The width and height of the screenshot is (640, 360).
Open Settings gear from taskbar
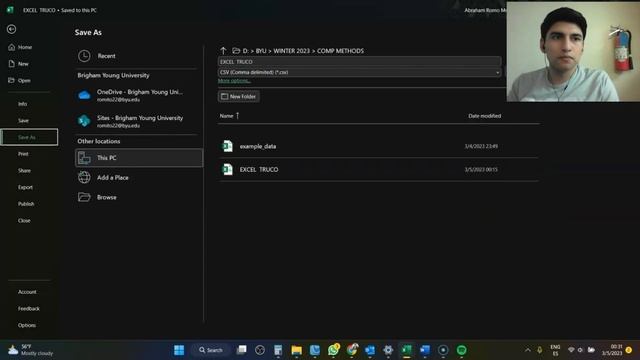point(388,350)
